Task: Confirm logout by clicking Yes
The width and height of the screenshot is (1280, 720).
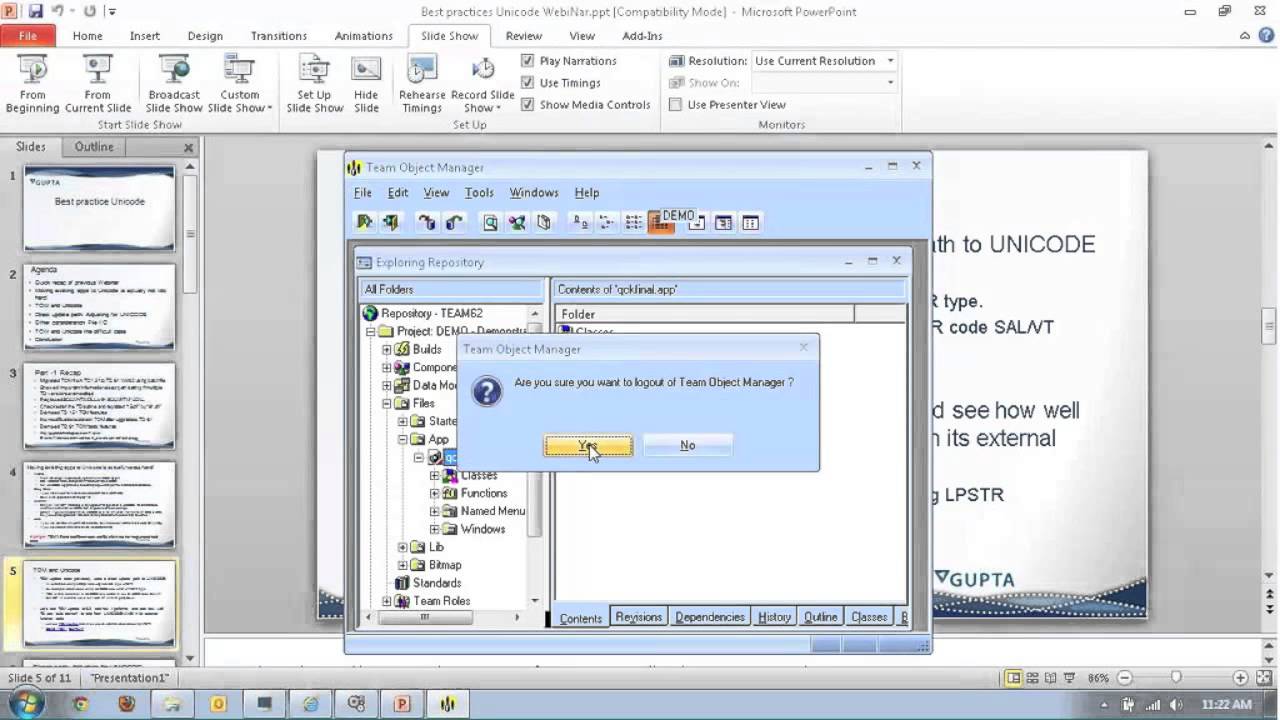Action: [588, 445]
